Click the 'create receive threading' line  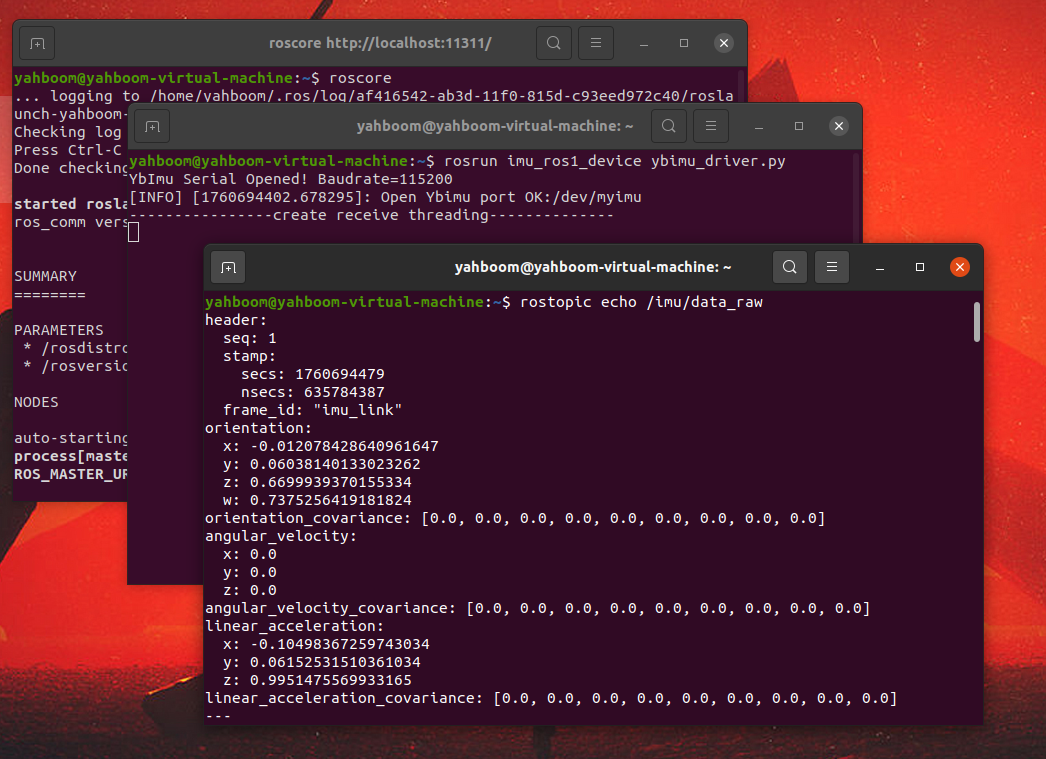click(x=371, y=215)
